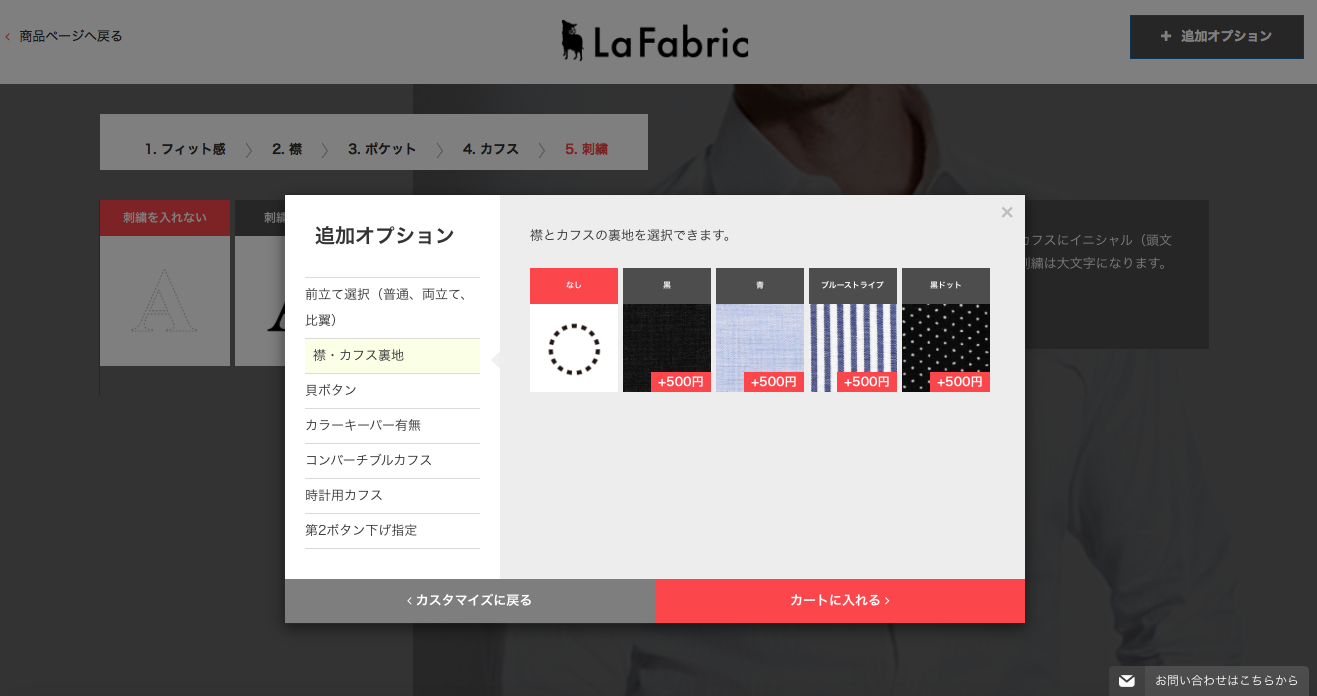Open 時計用カフス option

coord(392,496)
